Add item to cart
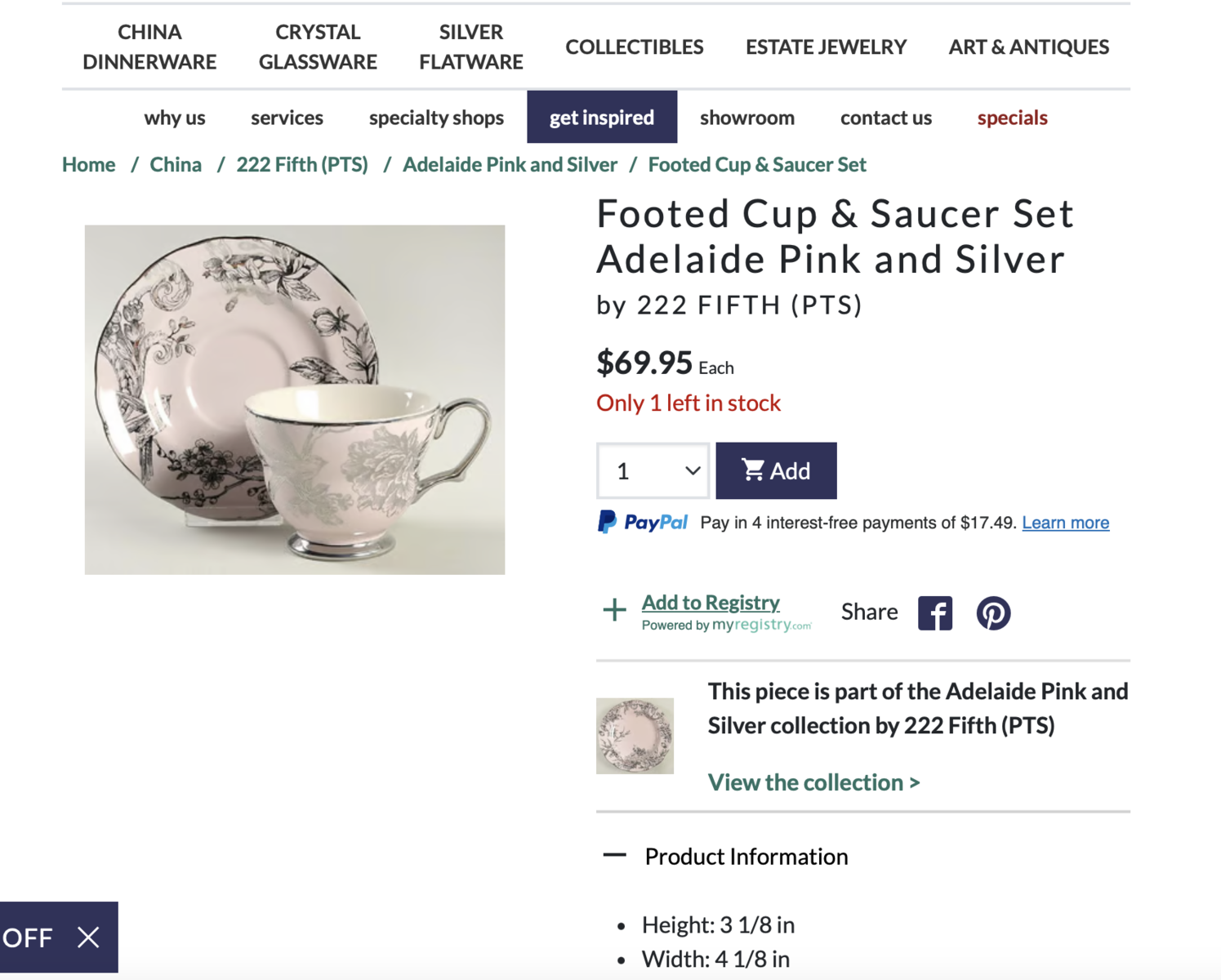Image resolution: width=1221 pixels, height=980 pixels. 776,471
